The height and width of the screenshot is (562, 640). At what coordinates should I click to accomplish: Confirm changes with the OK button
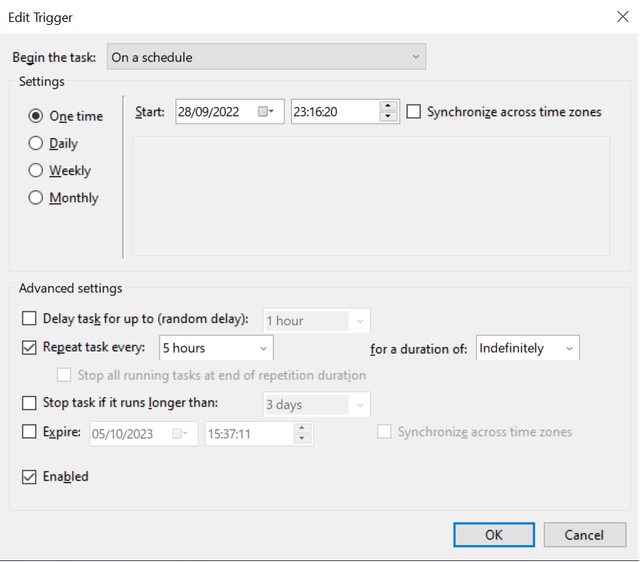(x=494, y=535)
